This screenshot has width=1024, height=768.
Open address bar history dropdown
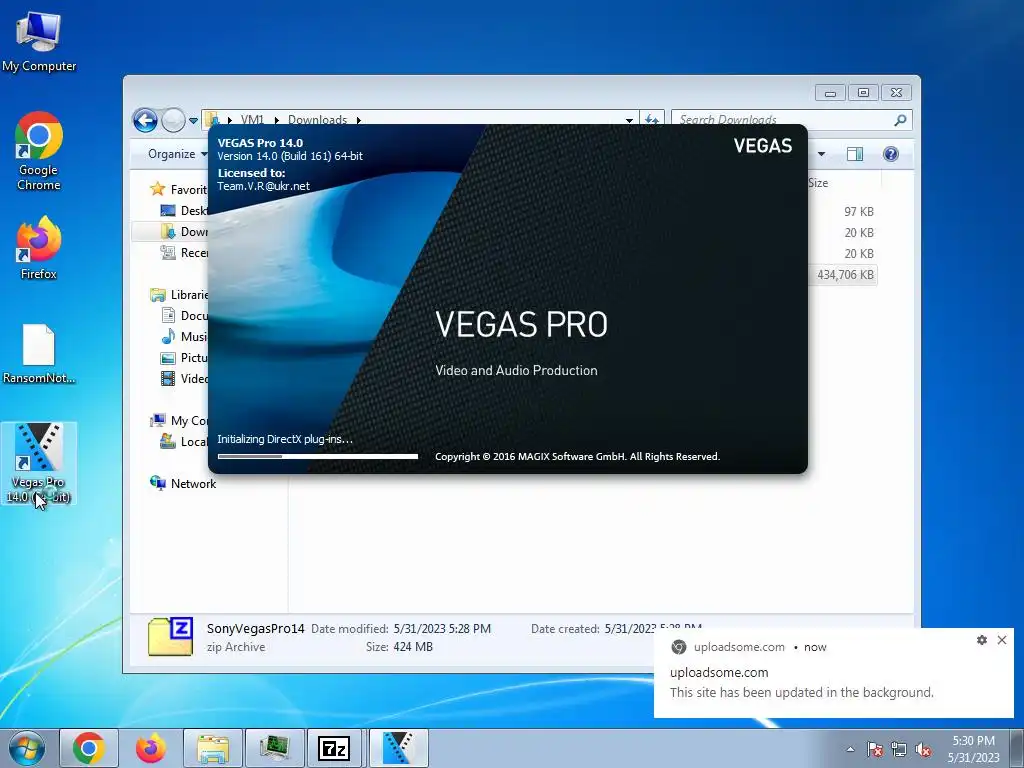coord(629,120)
